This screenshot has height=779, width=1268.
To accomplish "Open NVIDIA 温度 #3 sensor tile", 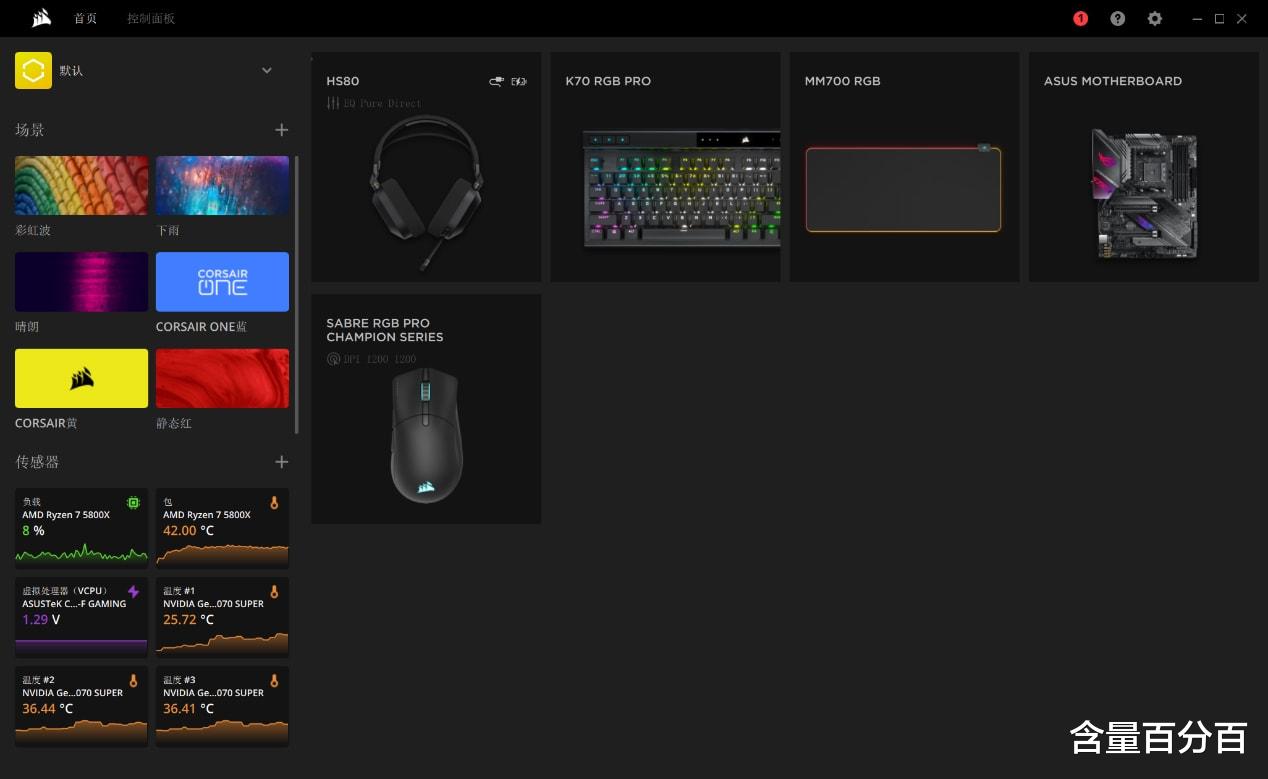I will (x=222, y=706).
